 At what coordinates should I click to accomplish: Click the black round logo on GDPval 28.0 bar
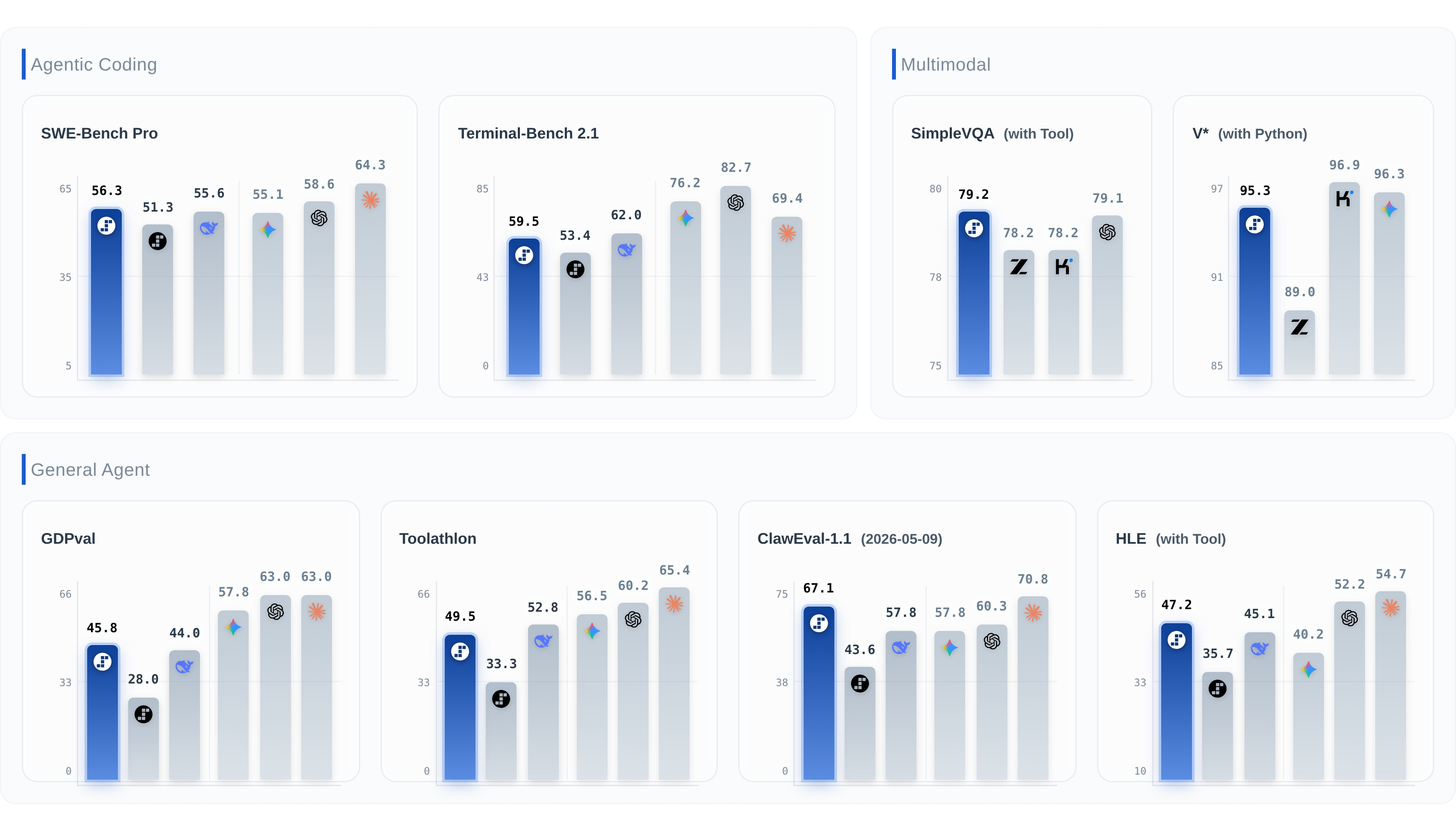pyautogui.click(x=143, y=714)
